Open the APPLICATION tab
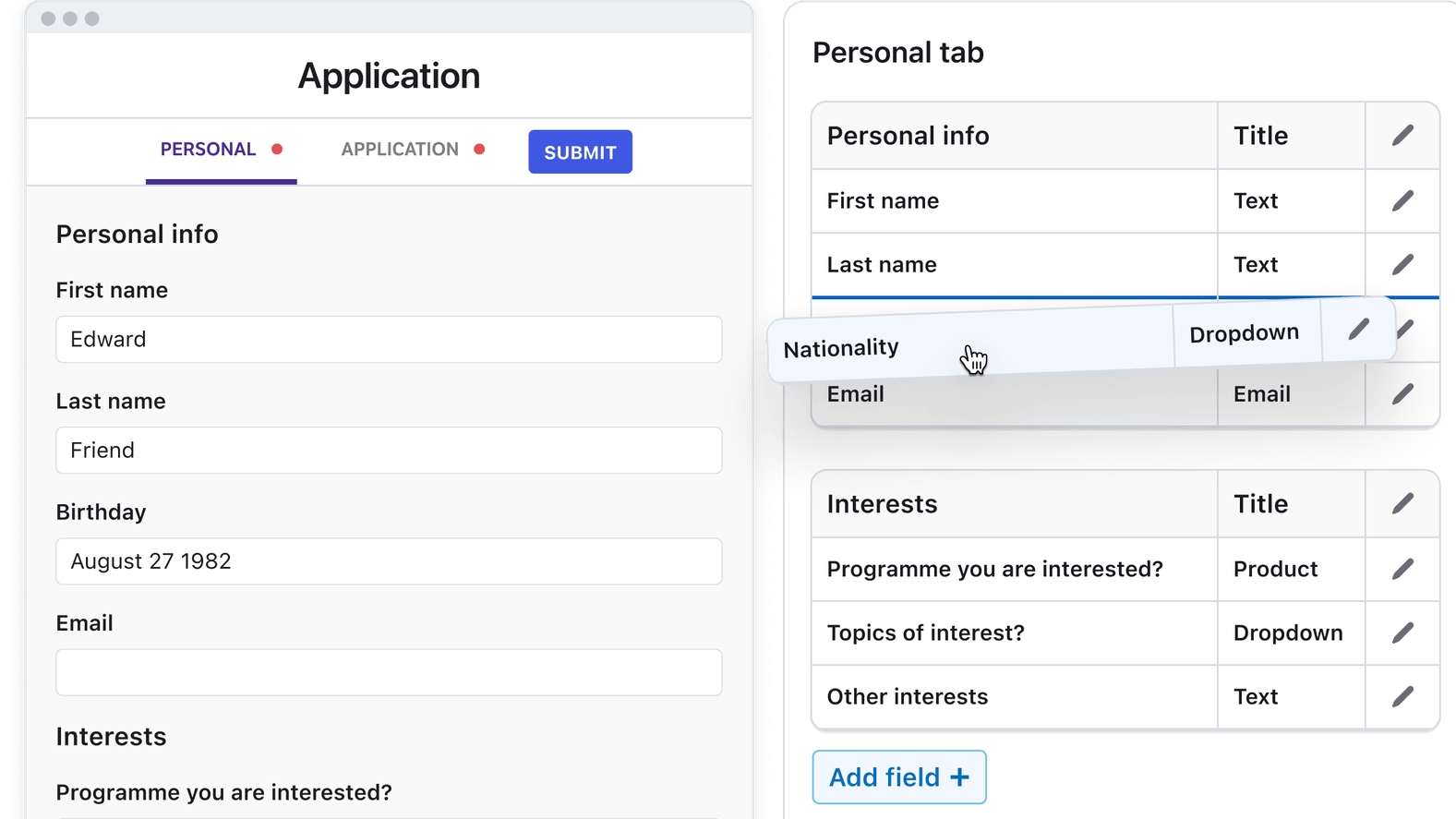 400,150
